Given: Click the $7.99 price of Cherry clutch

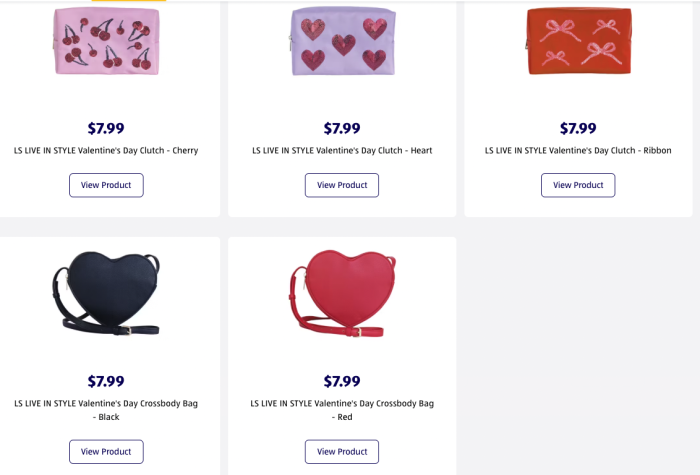Looking at the screenshot, I should 106,128.
